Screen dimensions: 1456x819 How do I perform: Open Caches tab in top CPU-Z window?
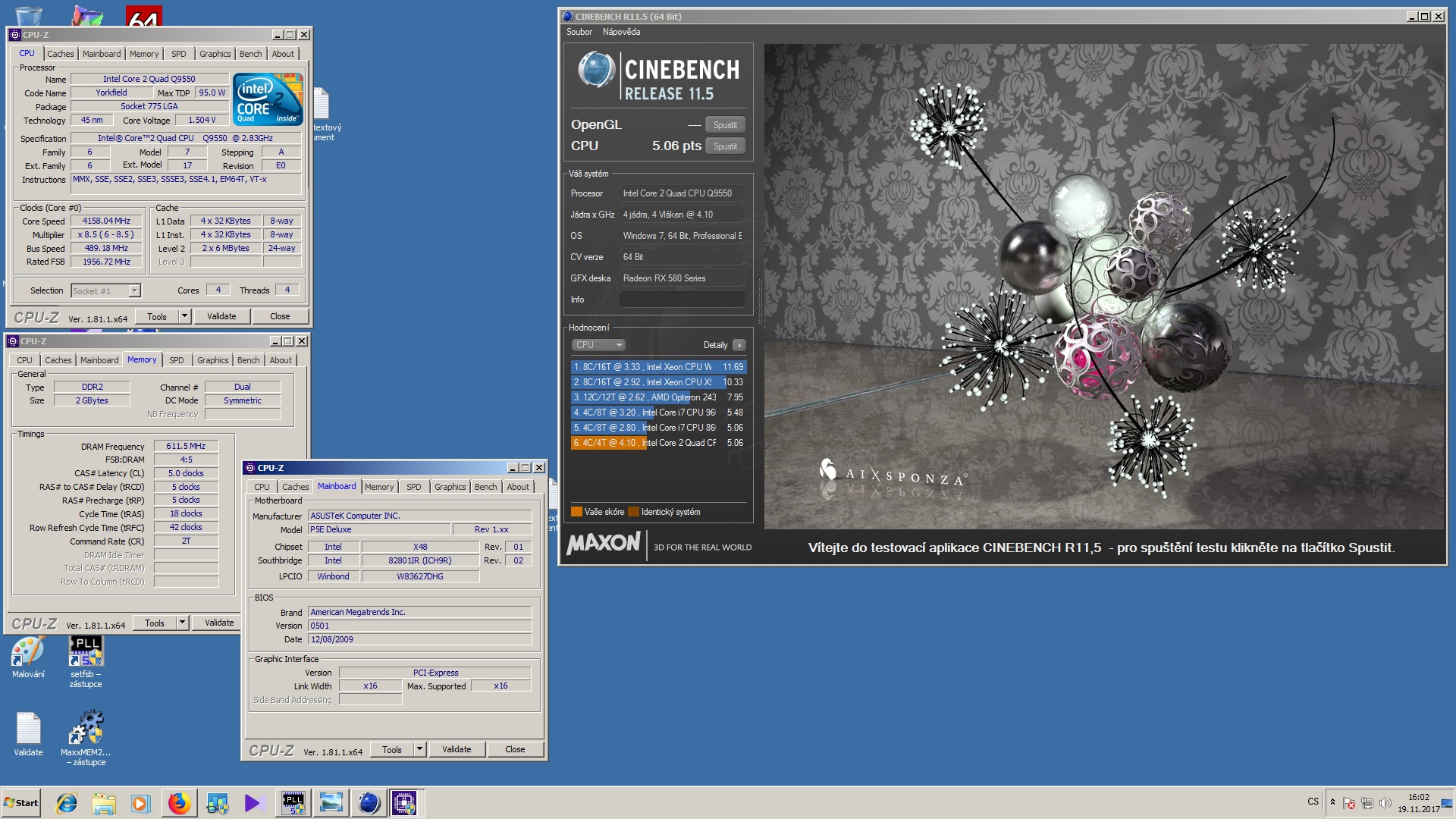click(x=61, y=54)
